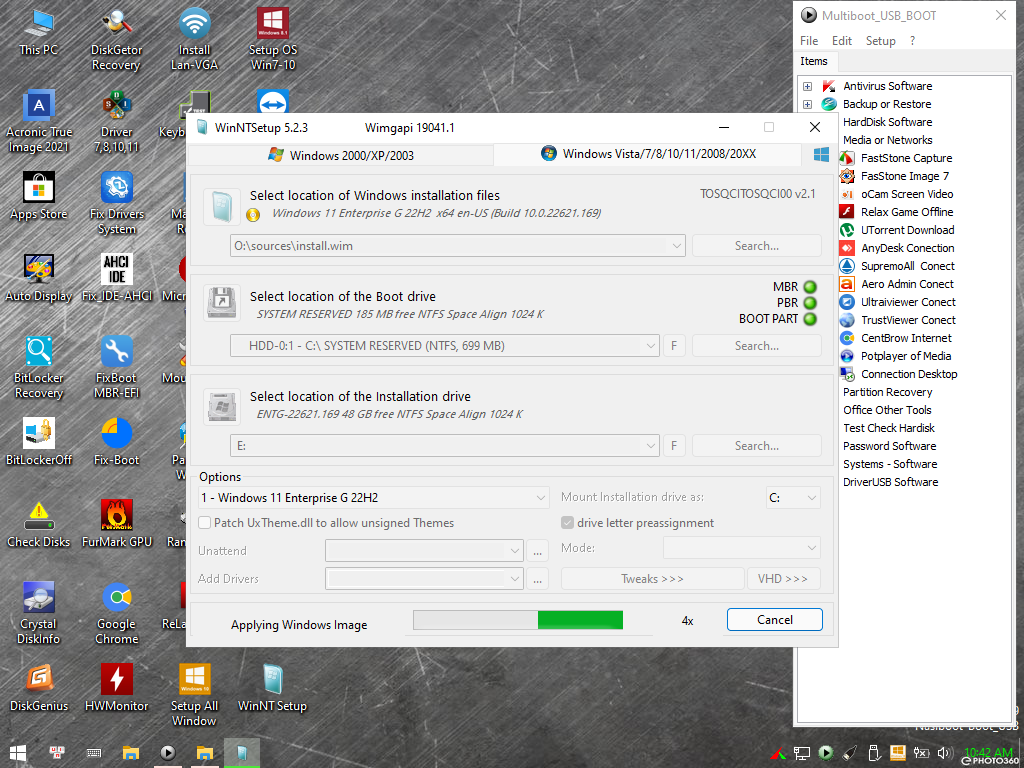Select Items tab in Multiboot_USB_BOOT
The image size is (1024, 768).
click(814, 61)
